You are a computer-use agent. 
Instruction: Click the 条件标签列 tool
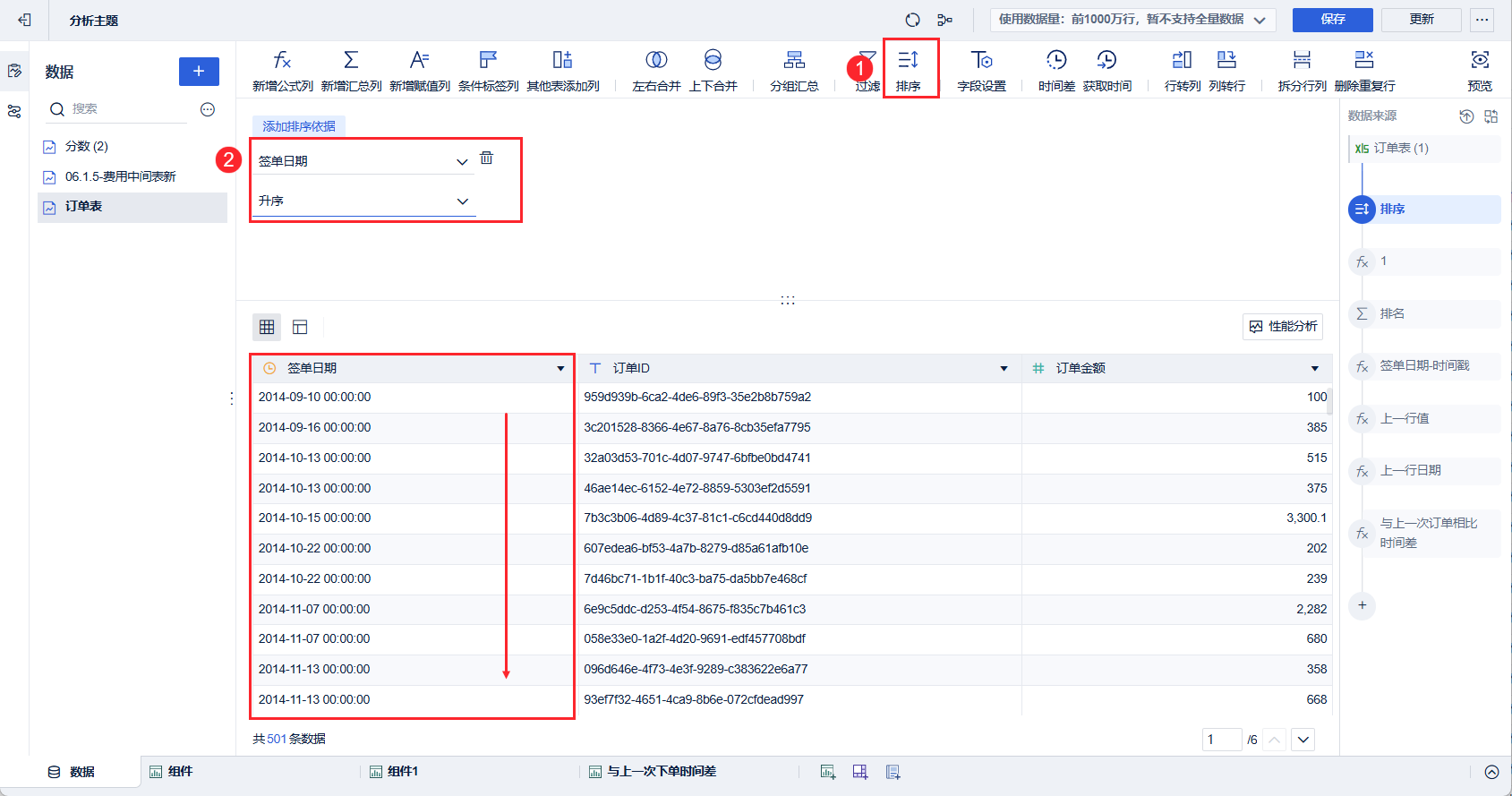coord(489,71)
